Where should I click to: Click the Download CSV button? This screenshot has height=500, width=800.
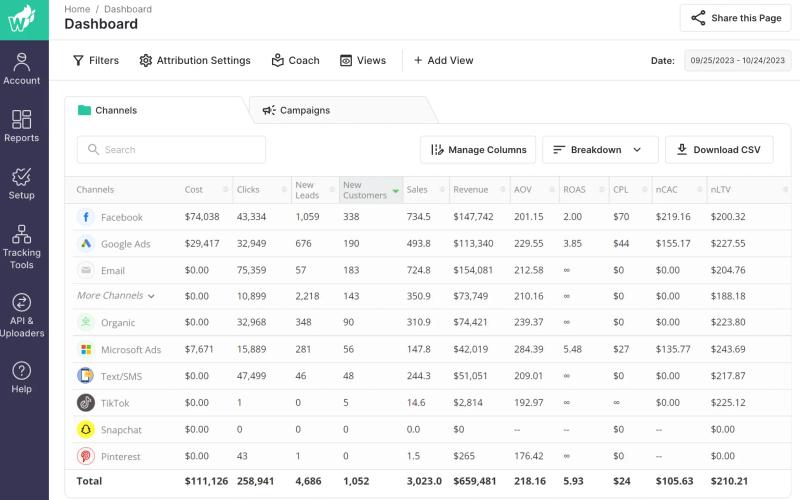(719, 149)
